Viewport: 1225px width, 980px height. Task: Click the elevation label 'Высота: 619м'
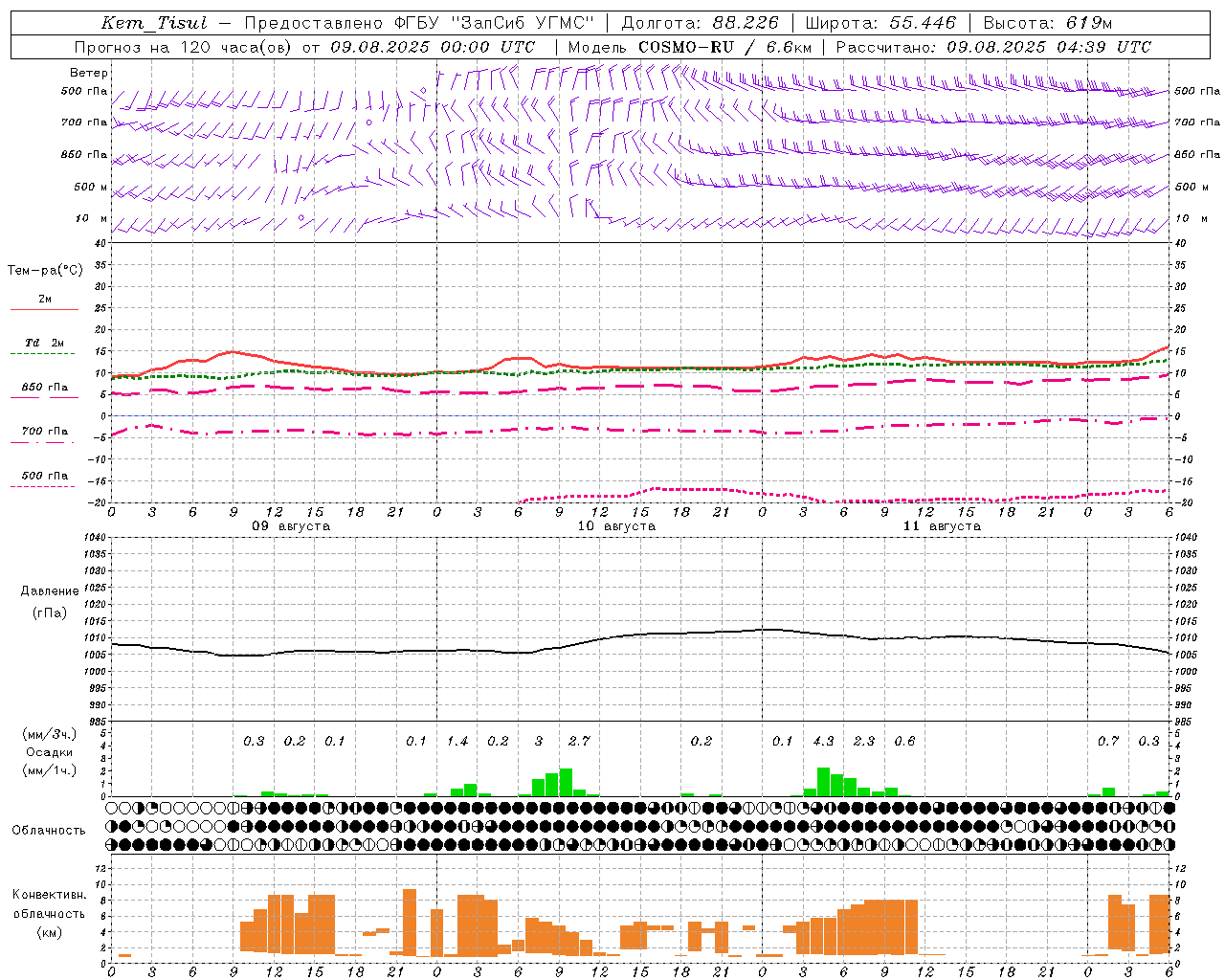pyautogui.click(x=1048, y=23)
